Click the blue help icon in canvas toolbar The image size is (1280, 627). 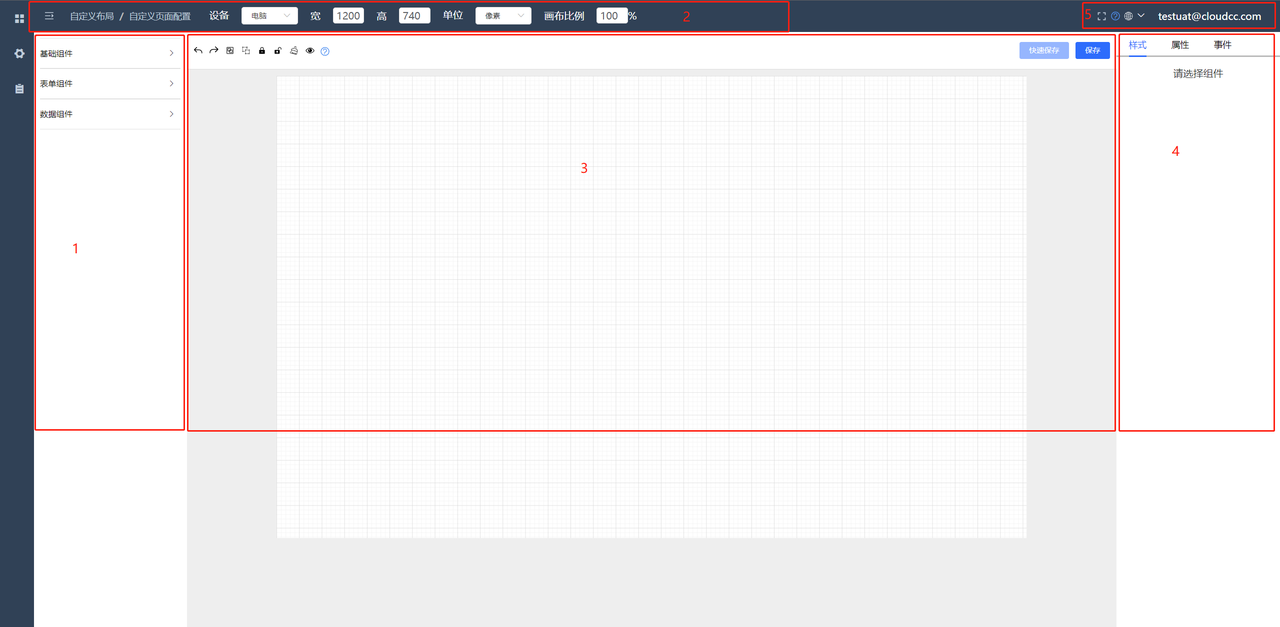(325, 50)
